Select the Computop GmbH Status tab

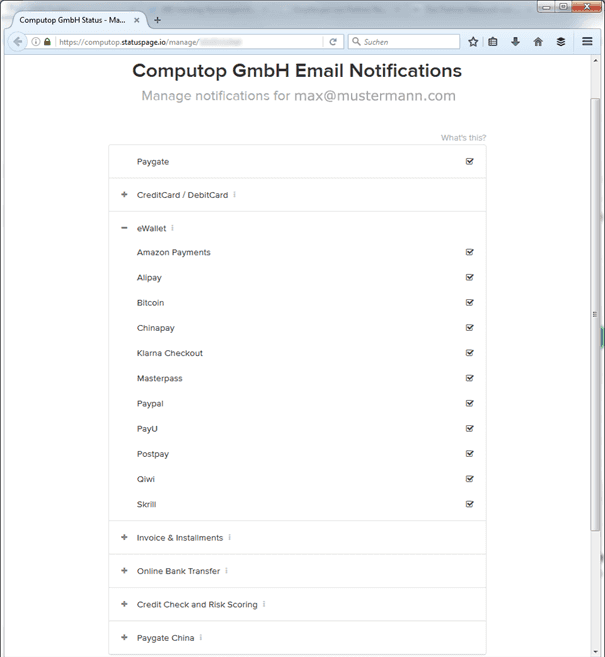tap(72, 20)
